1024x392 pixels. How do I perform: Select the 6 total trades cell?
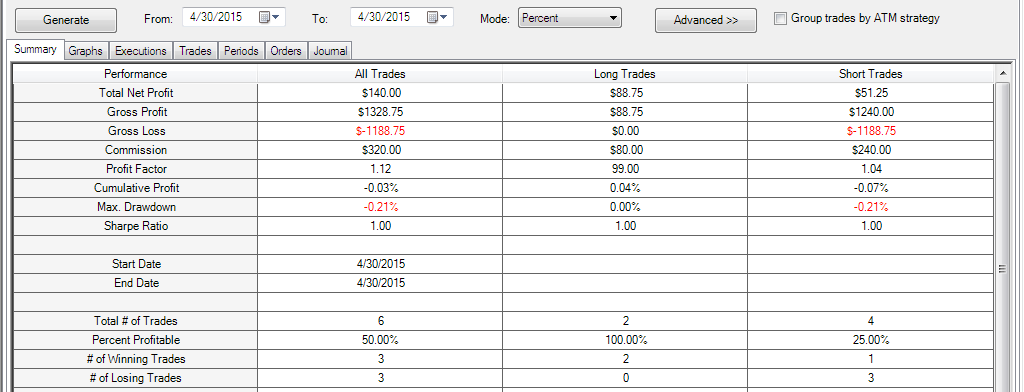[x=380, y=321]
